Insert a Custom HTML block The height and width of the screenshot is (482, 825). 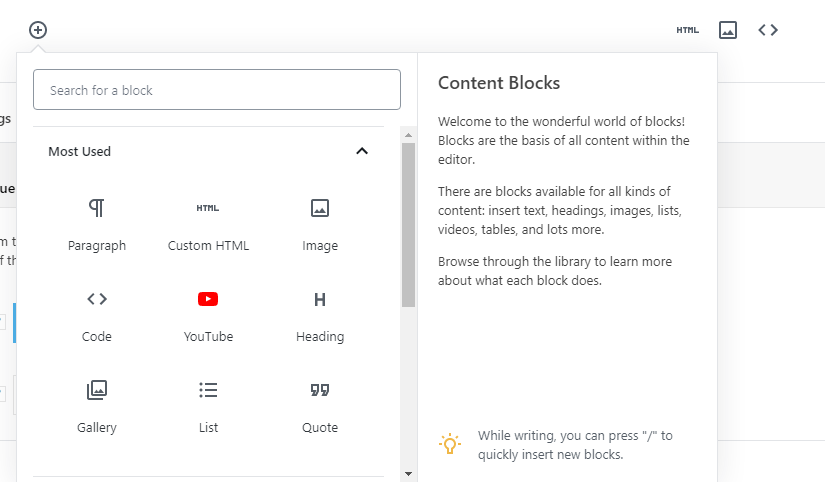point(208,224)
